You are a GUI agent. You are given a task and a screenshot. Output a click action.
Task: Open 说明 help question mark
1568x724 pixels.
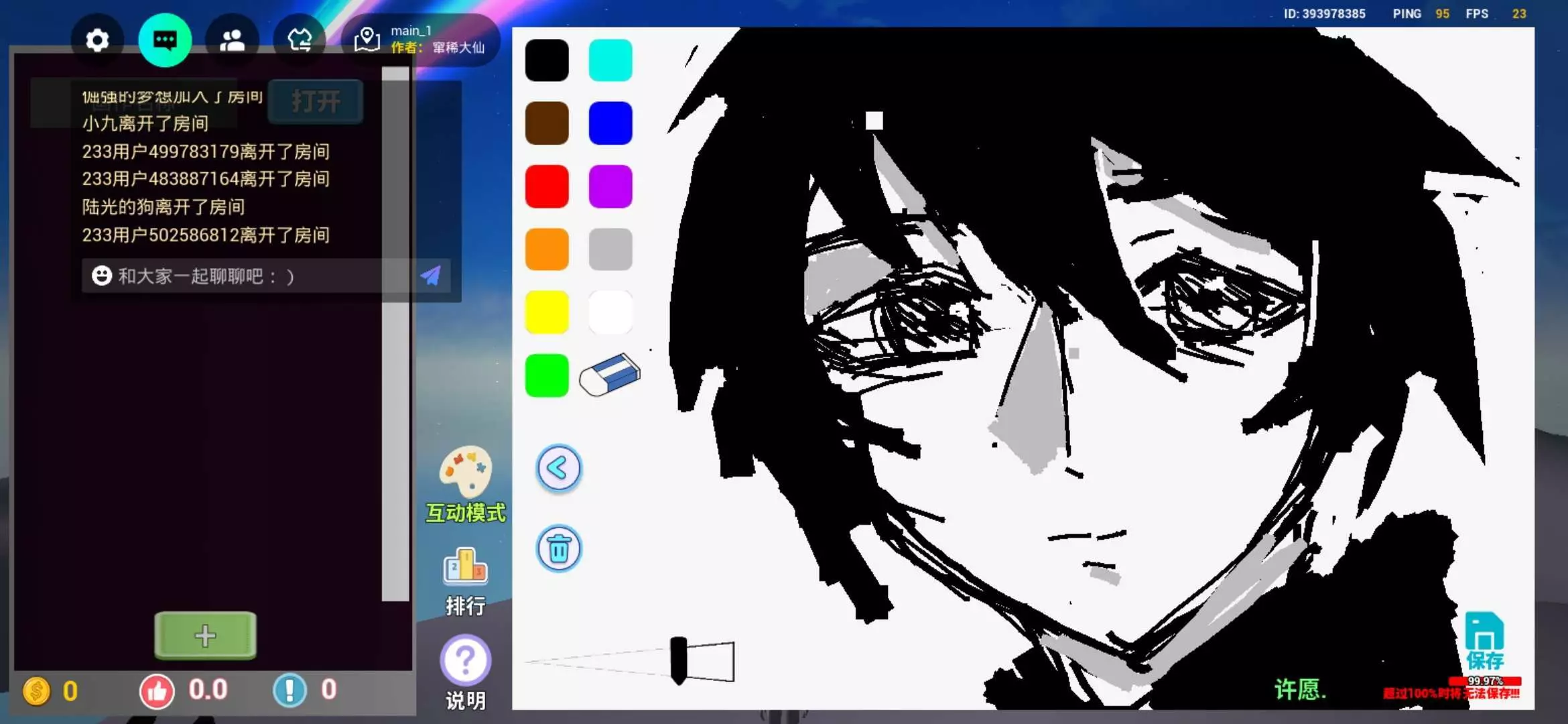pos(465,661)
